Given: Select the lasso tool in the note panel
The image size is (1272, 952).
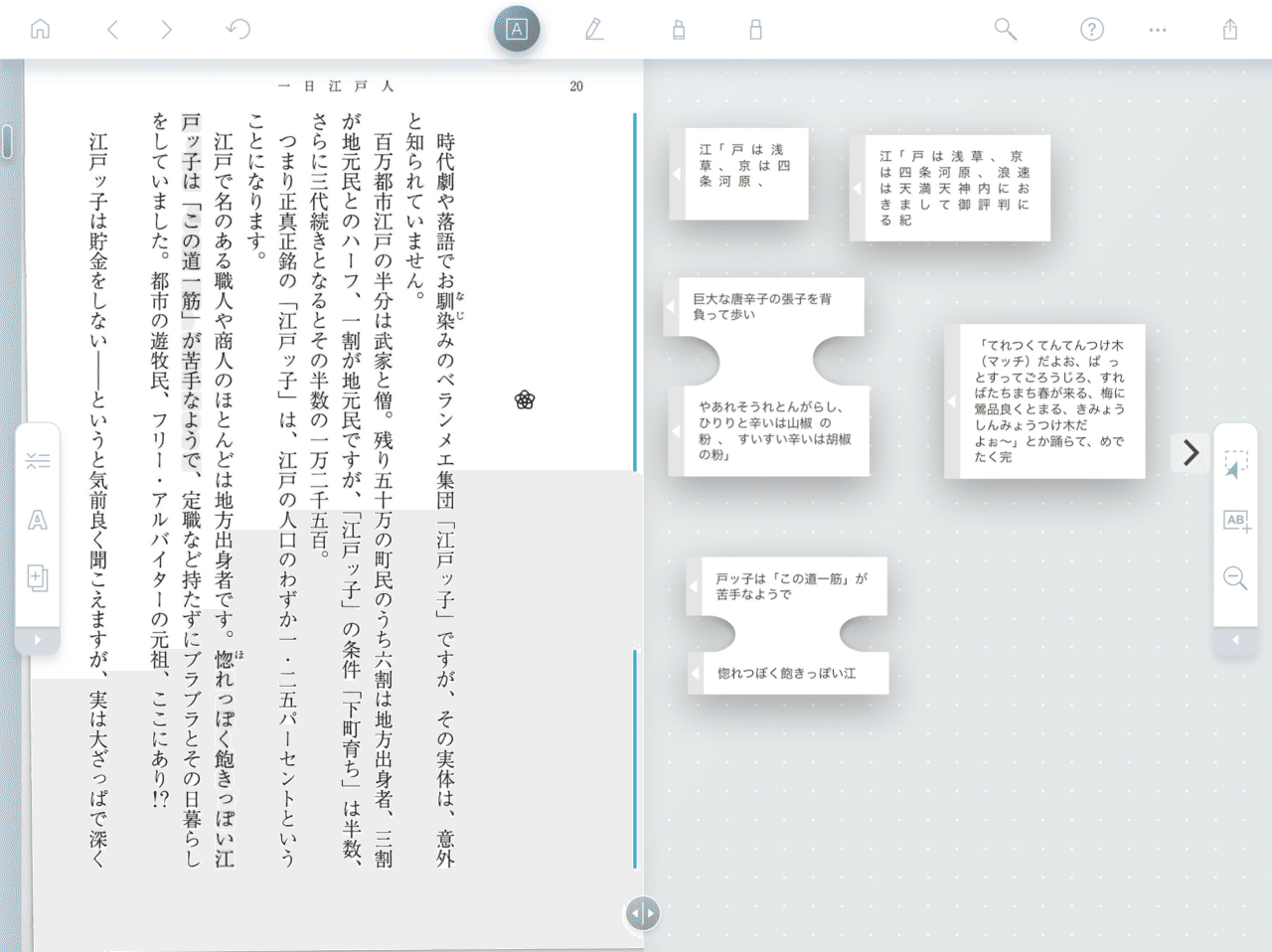Looking at the screenshot, I should pyautogui.click(x=1236, y=461).
